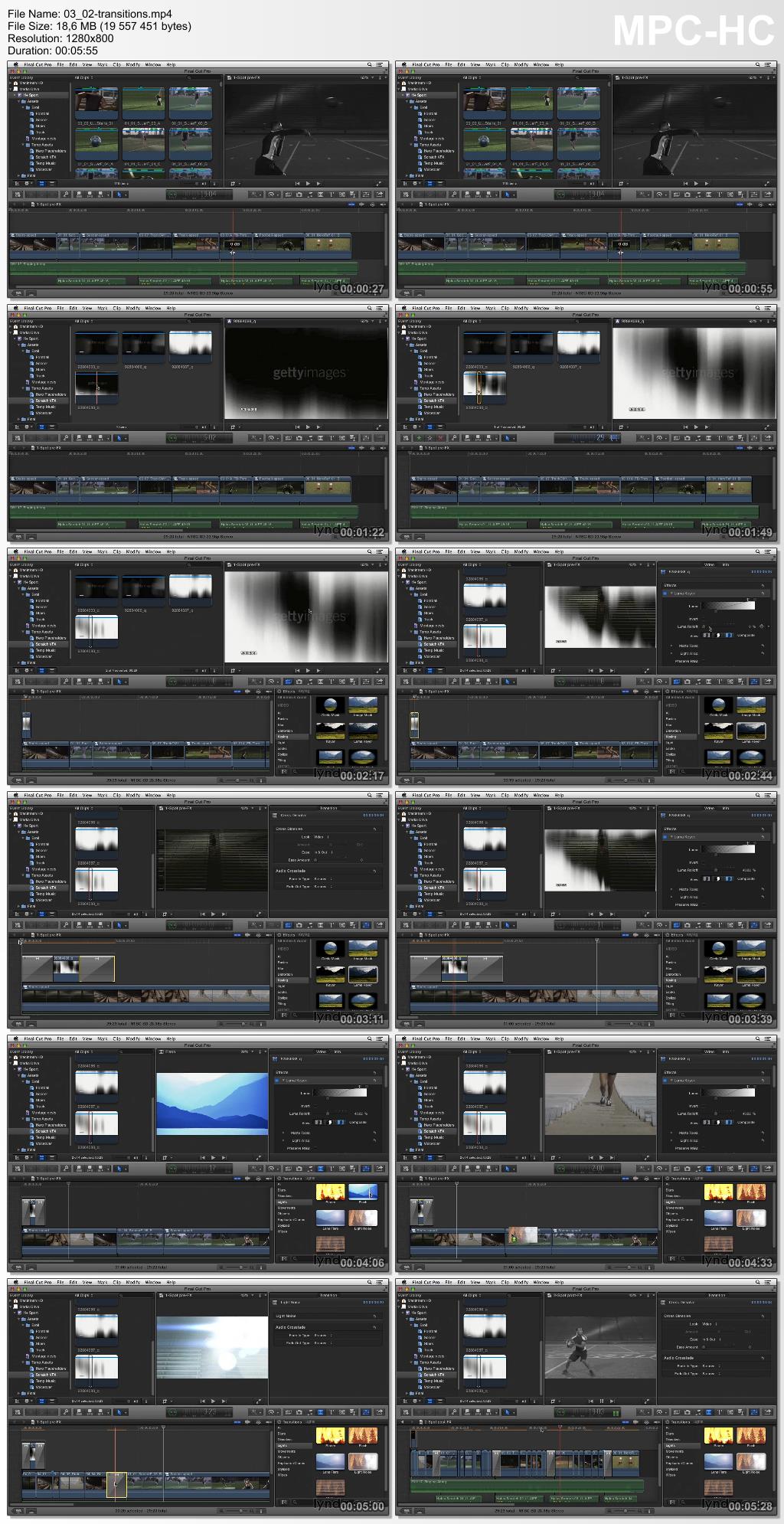Open Music browser note icon, 00:01:49 frame
The image size is (784, 1524).
[698, 438]
